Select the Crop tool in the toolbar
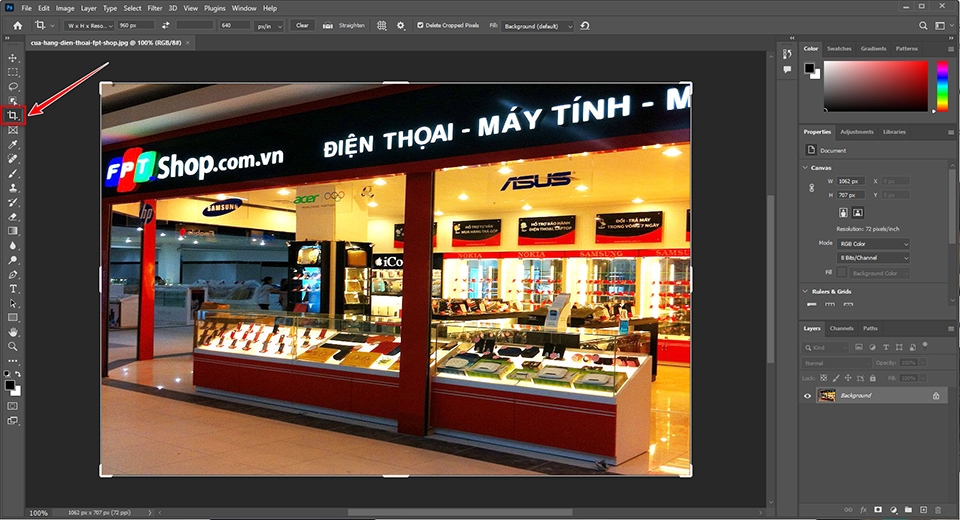Image resolution: width=960 pixels, height=520 pixels. point(13,115)
